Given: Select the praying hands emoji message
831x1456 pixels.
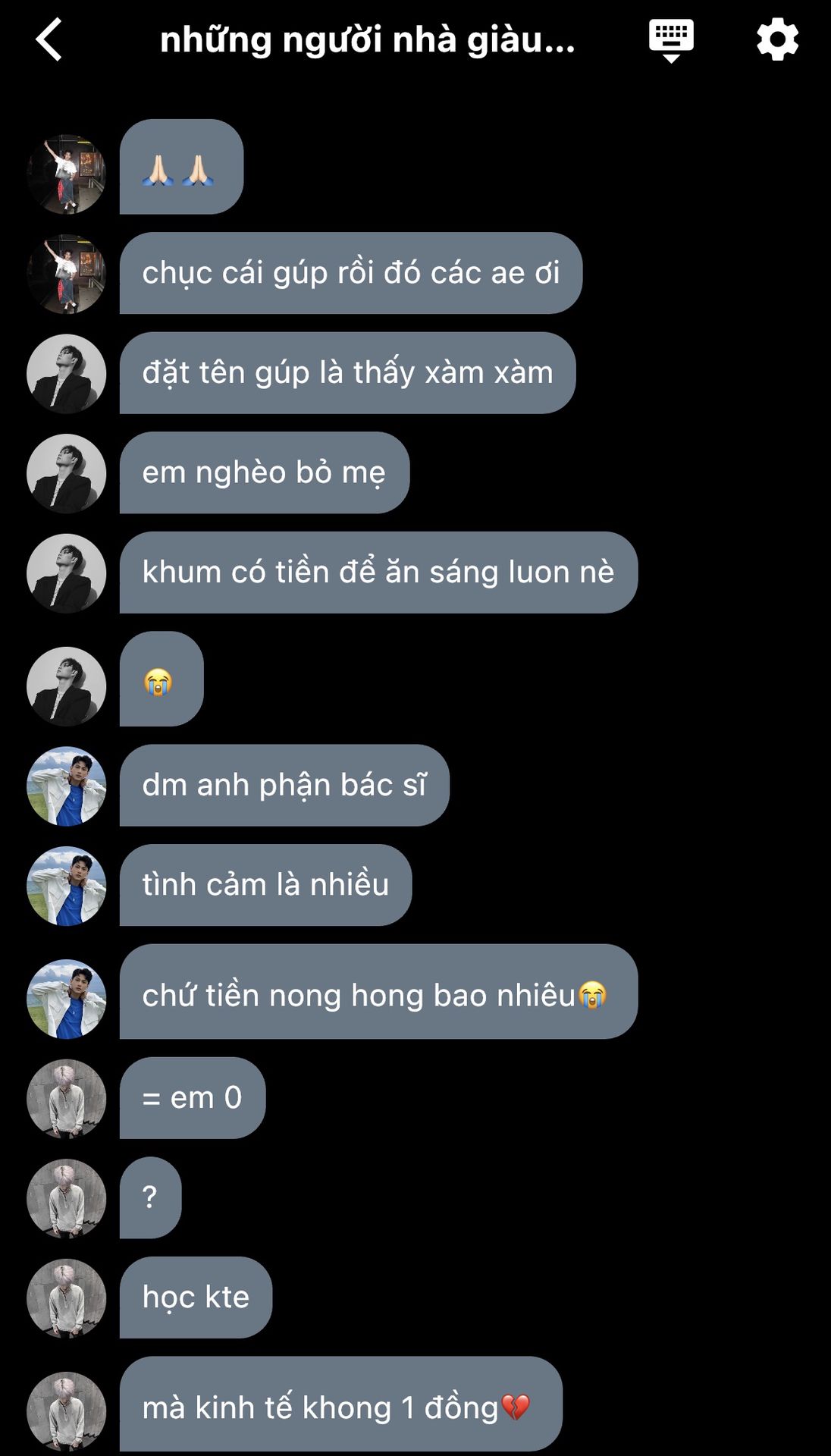Looking at the screenshot, I should tap(181, 167).
